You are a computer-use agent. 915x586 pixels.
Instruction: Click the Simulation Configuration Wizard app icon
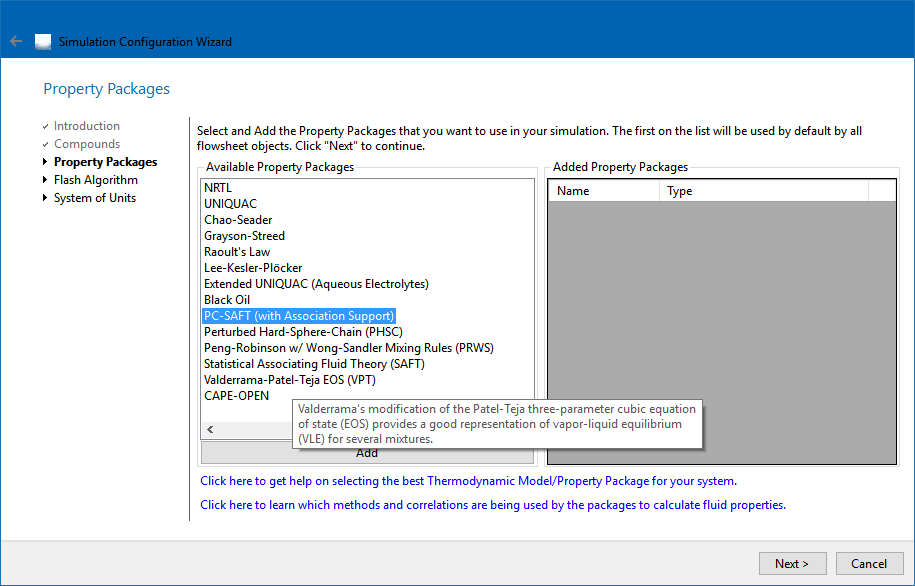click(x=43, y=42)
